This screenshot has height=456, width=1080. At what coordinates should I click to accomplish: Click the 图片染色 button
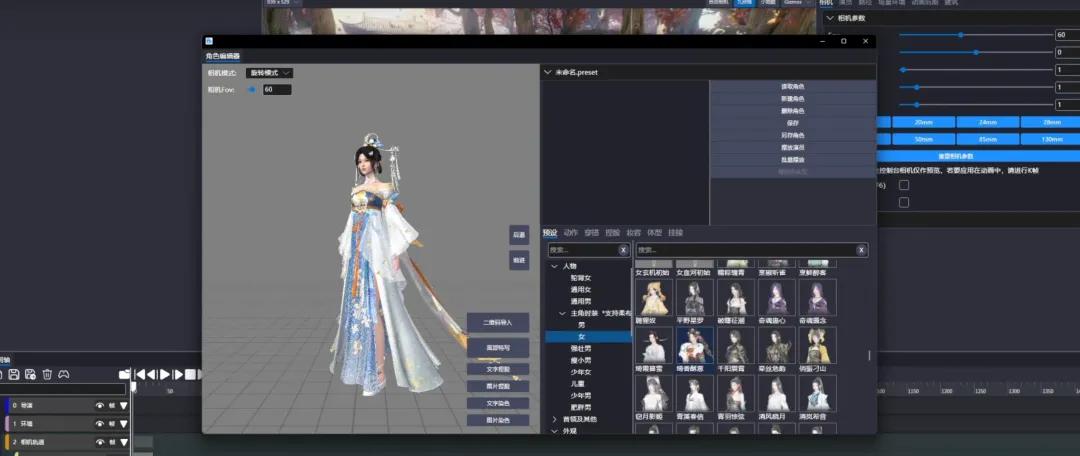tap(498, 420)
